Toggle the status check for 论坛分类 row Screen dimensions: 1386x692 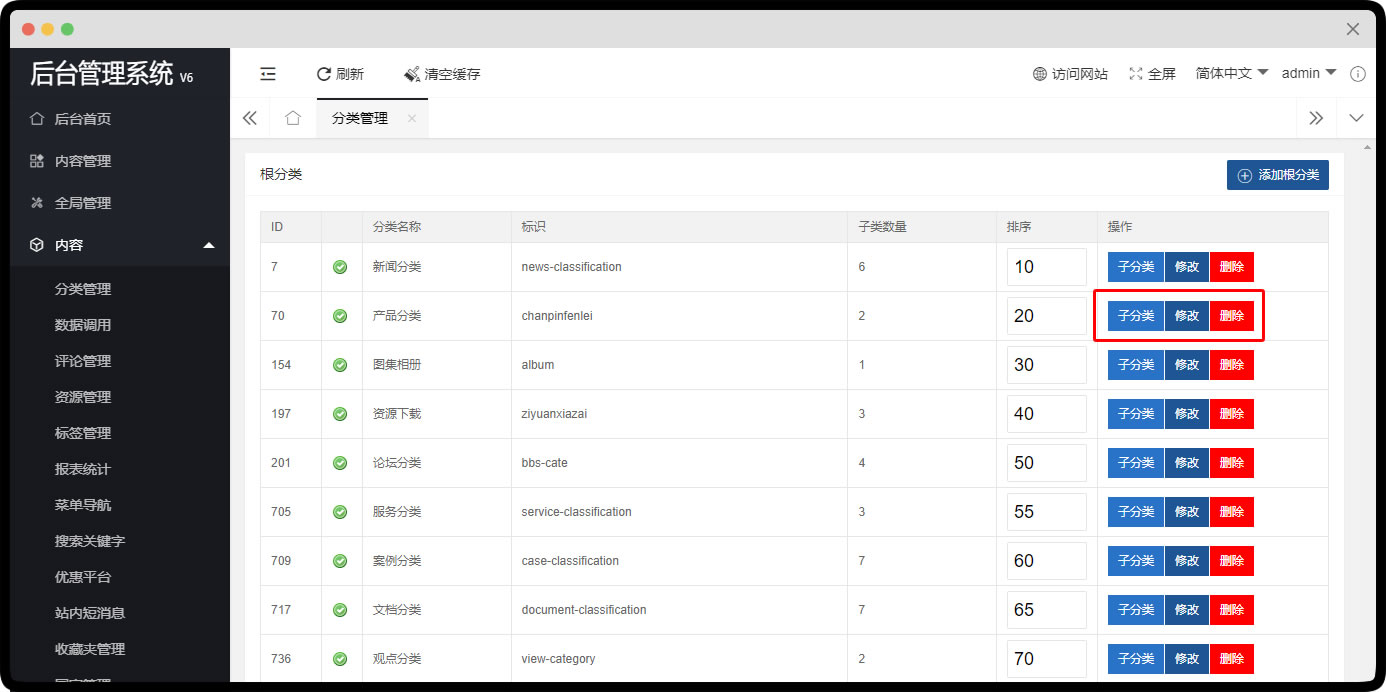(340, 462)
